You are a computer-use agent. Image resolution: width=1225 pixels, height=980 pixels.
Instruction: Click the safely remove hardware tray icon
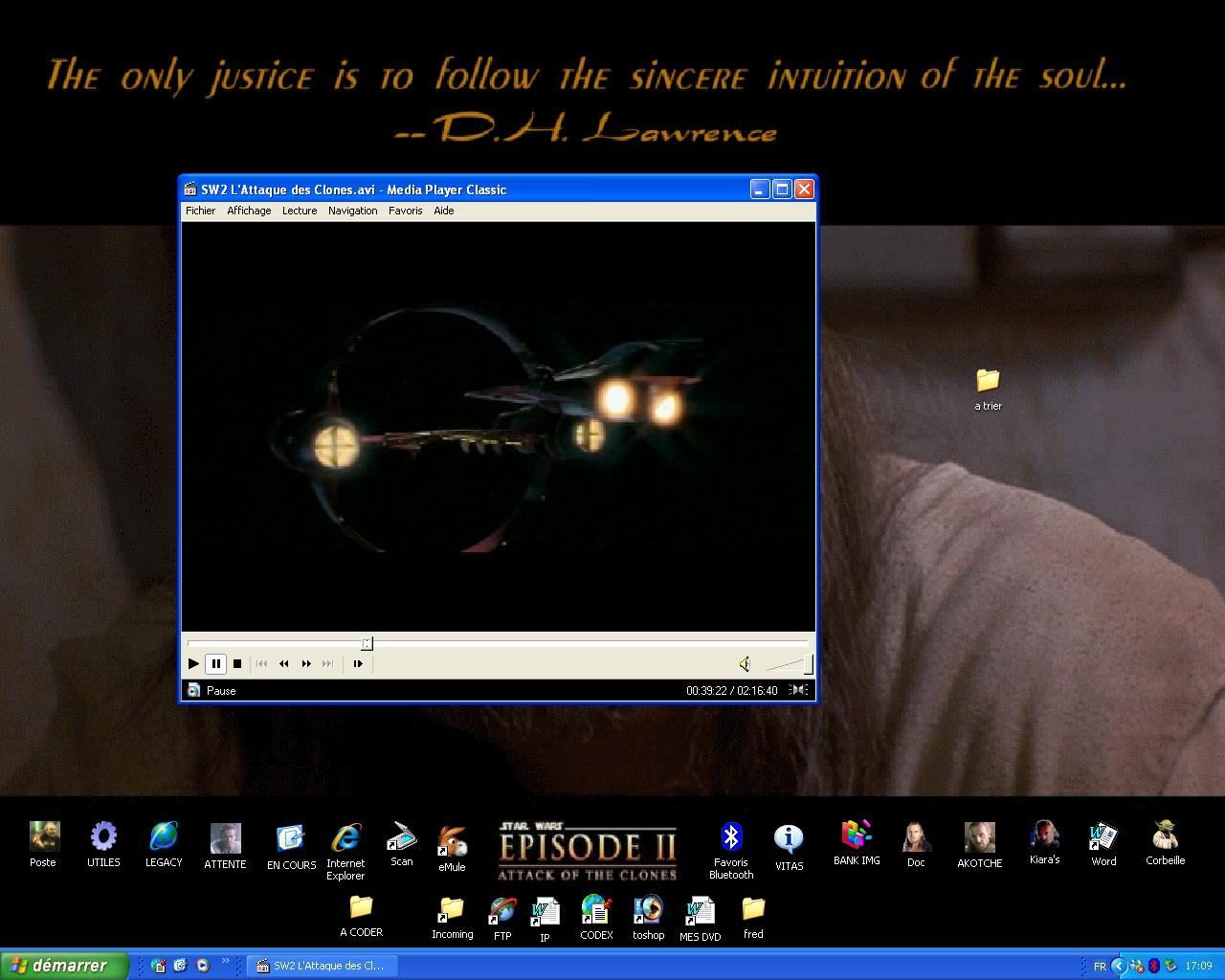point(1169,966)
